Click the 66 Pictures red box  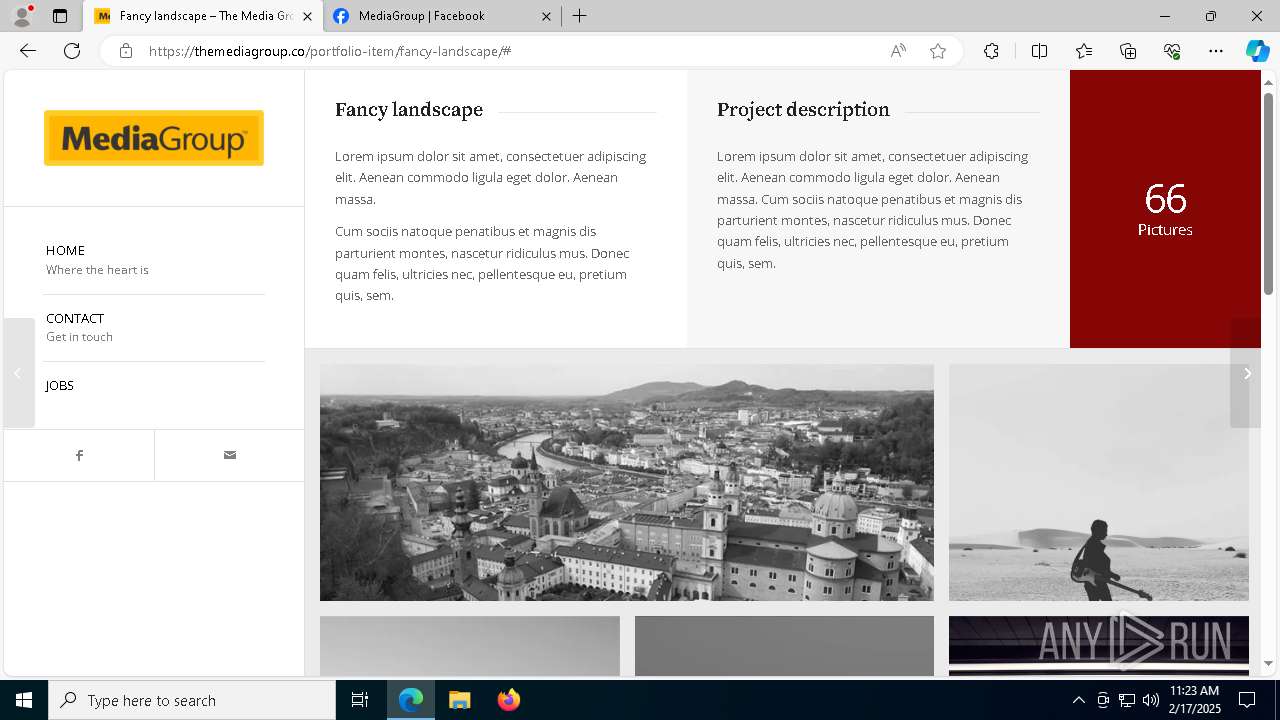point(1165,209)
